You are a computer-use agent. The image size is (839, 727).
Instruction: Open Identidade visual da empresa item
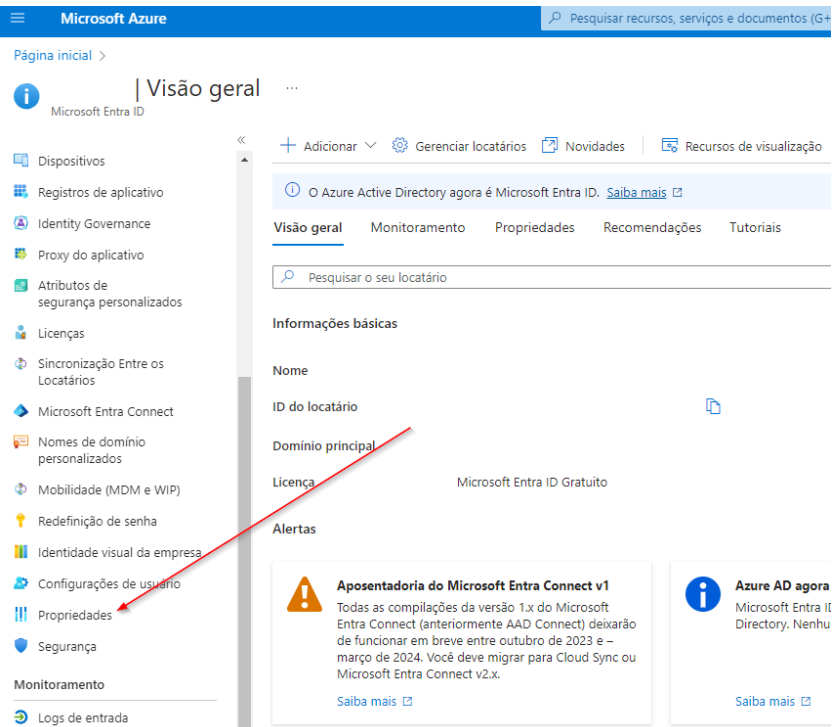[120, 553]
